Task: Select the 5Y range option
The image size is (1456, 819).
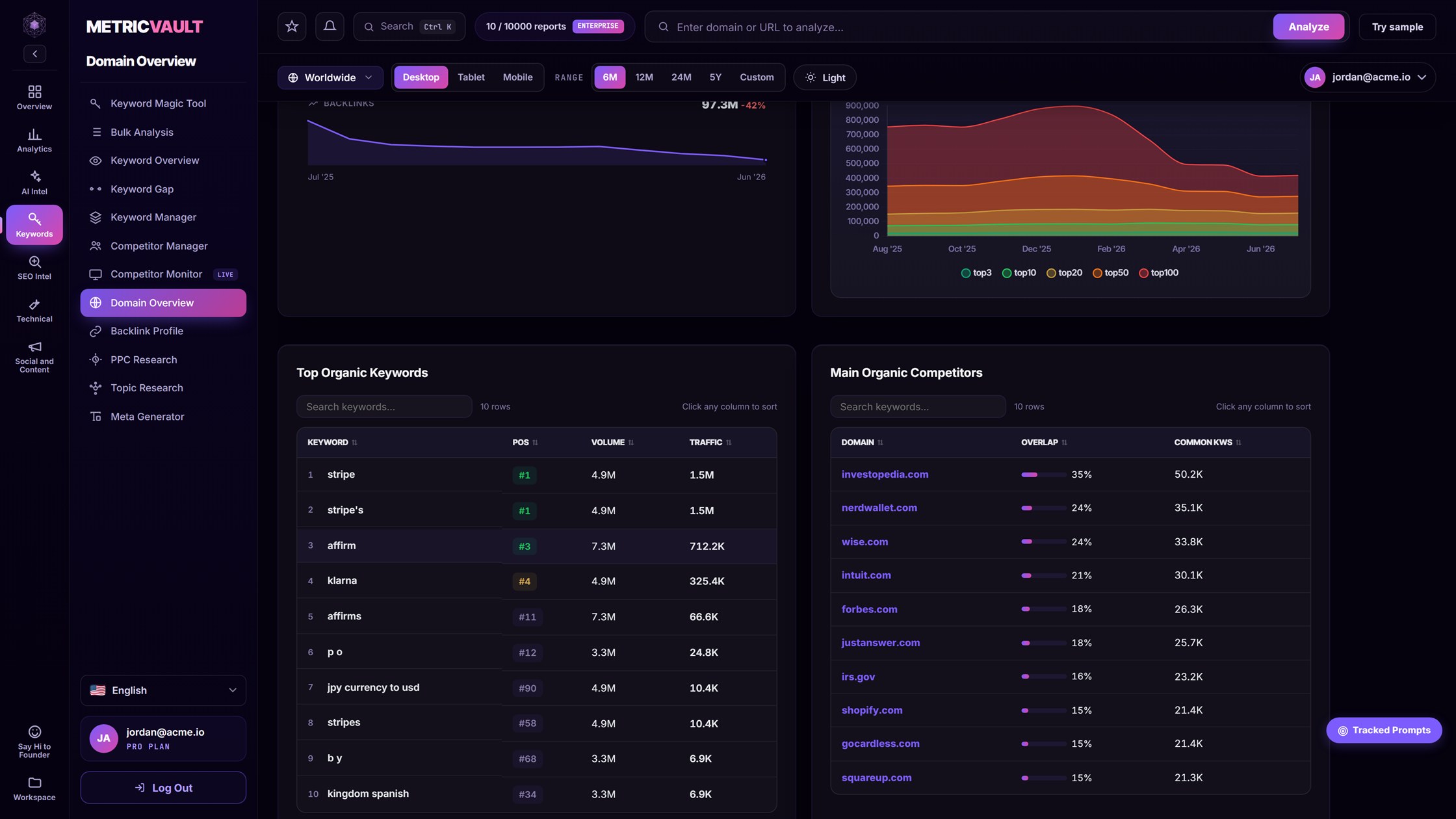Action: [x=715, y=77]
